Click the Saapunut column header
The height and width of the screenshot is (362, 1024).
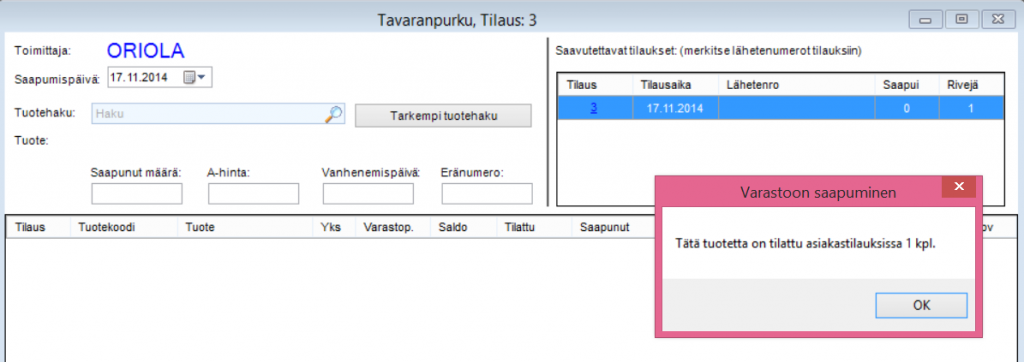coord(614,227)
